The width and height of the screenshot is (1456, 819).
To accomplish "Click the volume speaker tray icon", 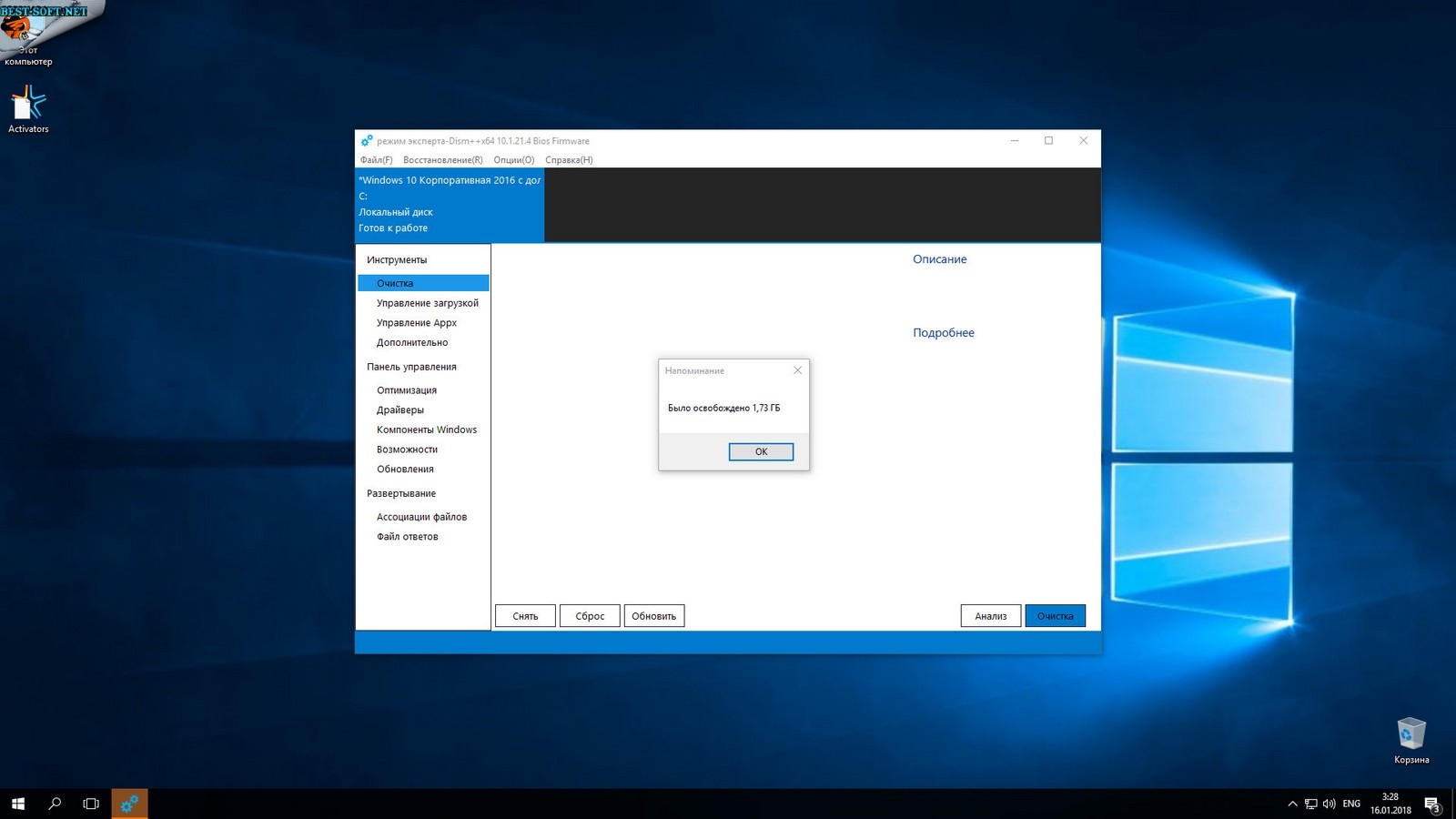I will coord(1329,804).
